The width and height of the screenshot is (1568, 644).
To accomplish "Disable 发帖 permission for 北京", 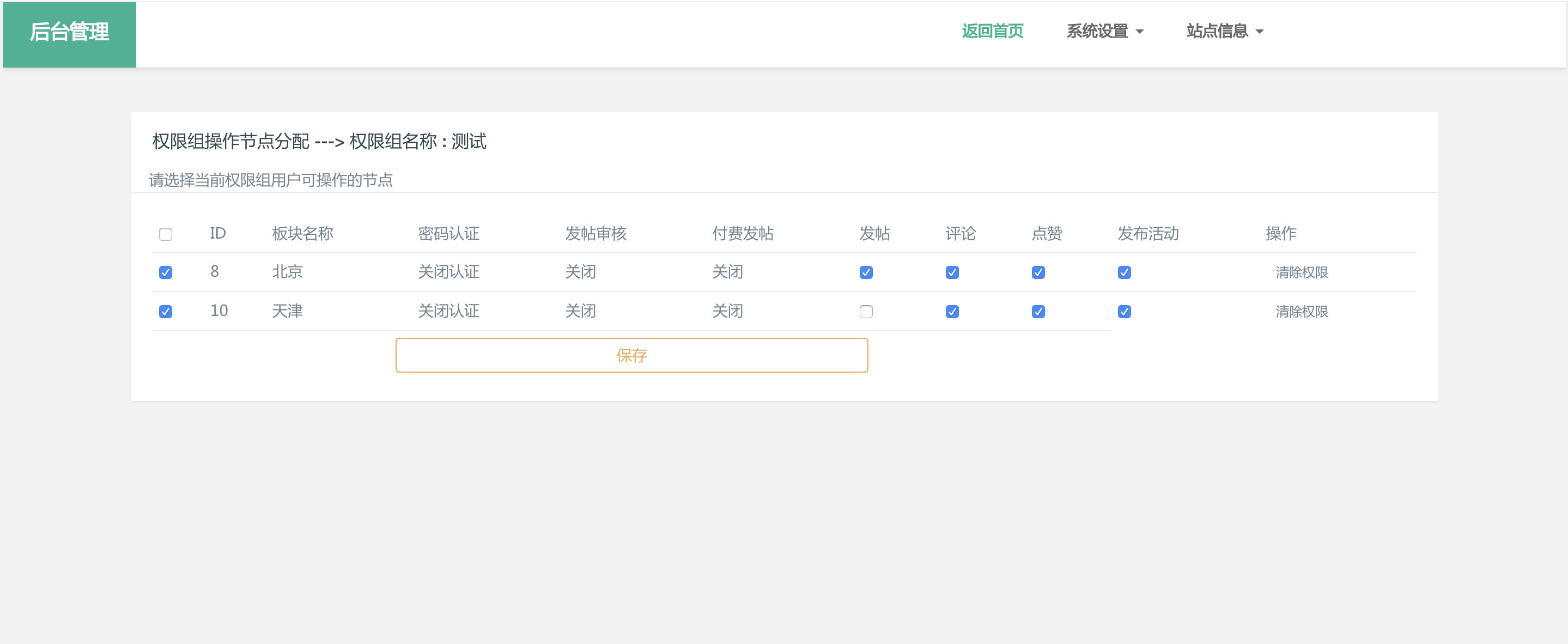I will coord(866,272).
